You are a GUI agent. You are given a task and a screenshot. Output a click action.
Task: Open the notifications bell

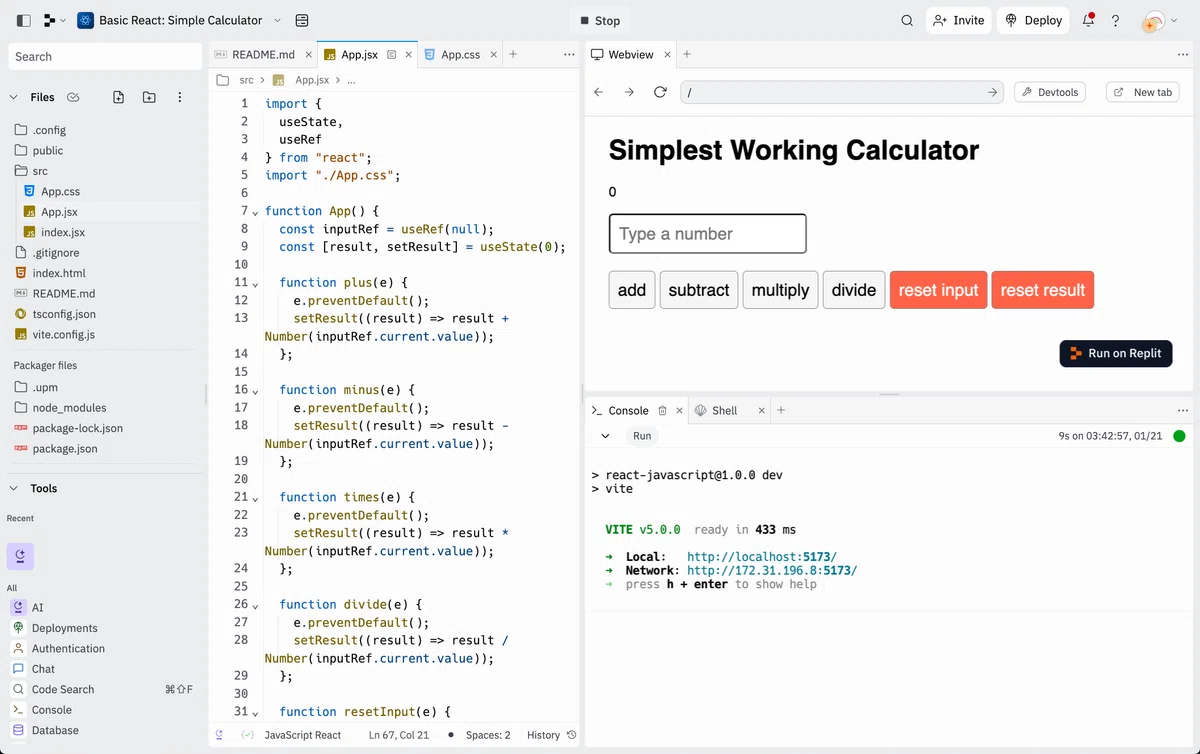(x=1088, y=20)
